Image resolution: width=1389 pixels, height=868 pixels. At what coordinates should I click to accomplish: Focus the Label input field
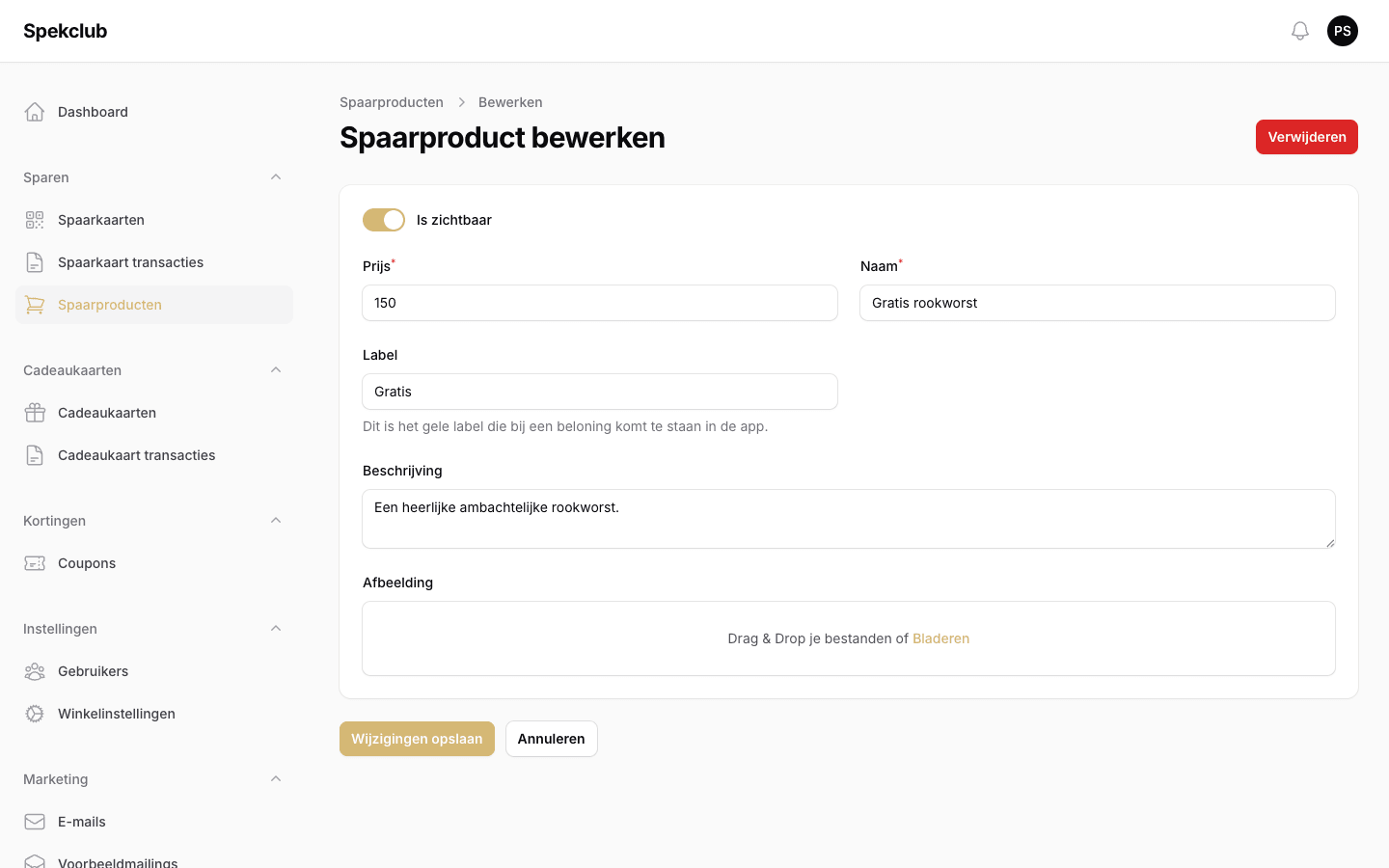(600, 392)
